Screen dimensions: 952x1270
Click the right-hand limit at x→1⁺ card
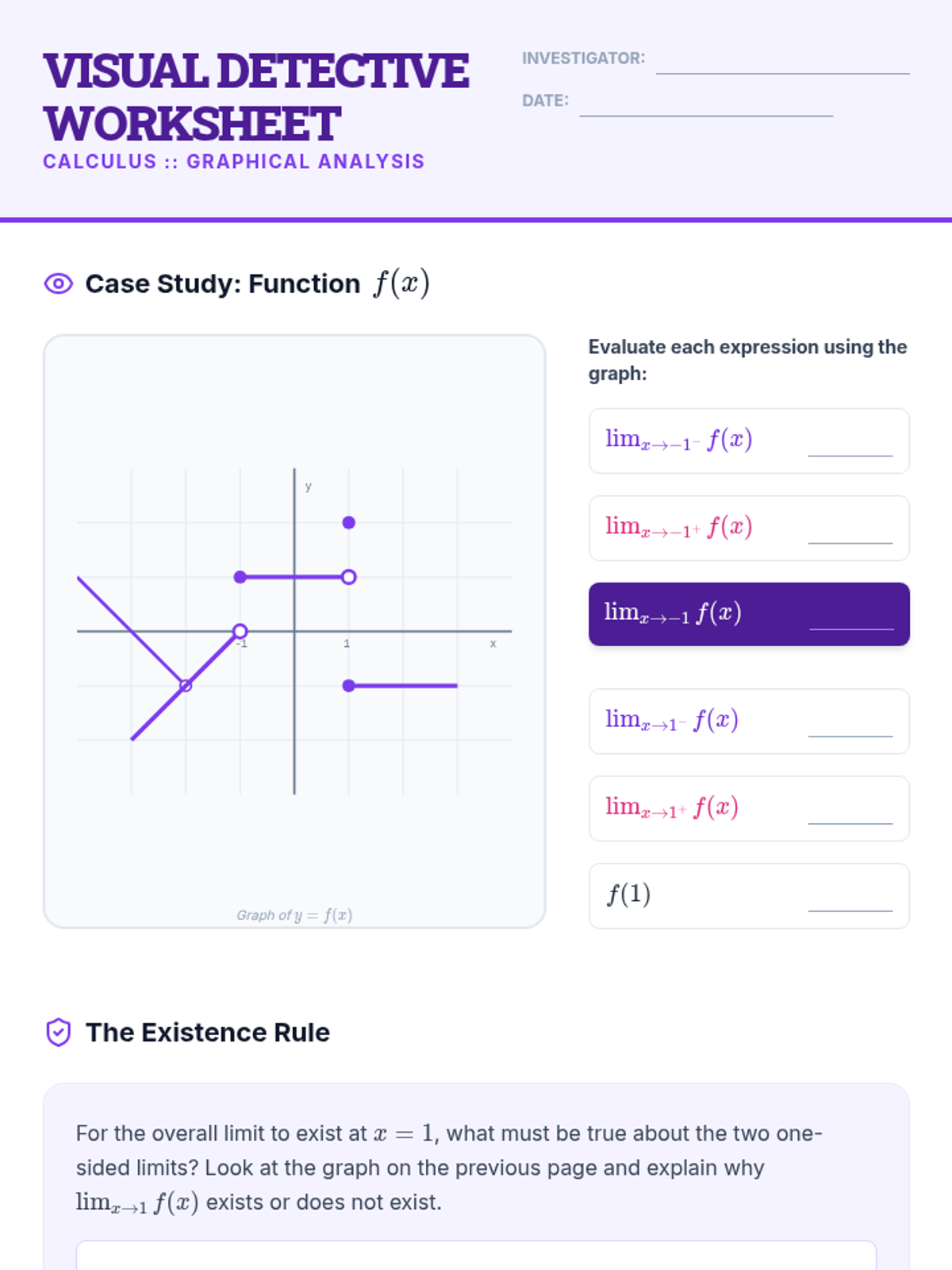coord(749,809)
